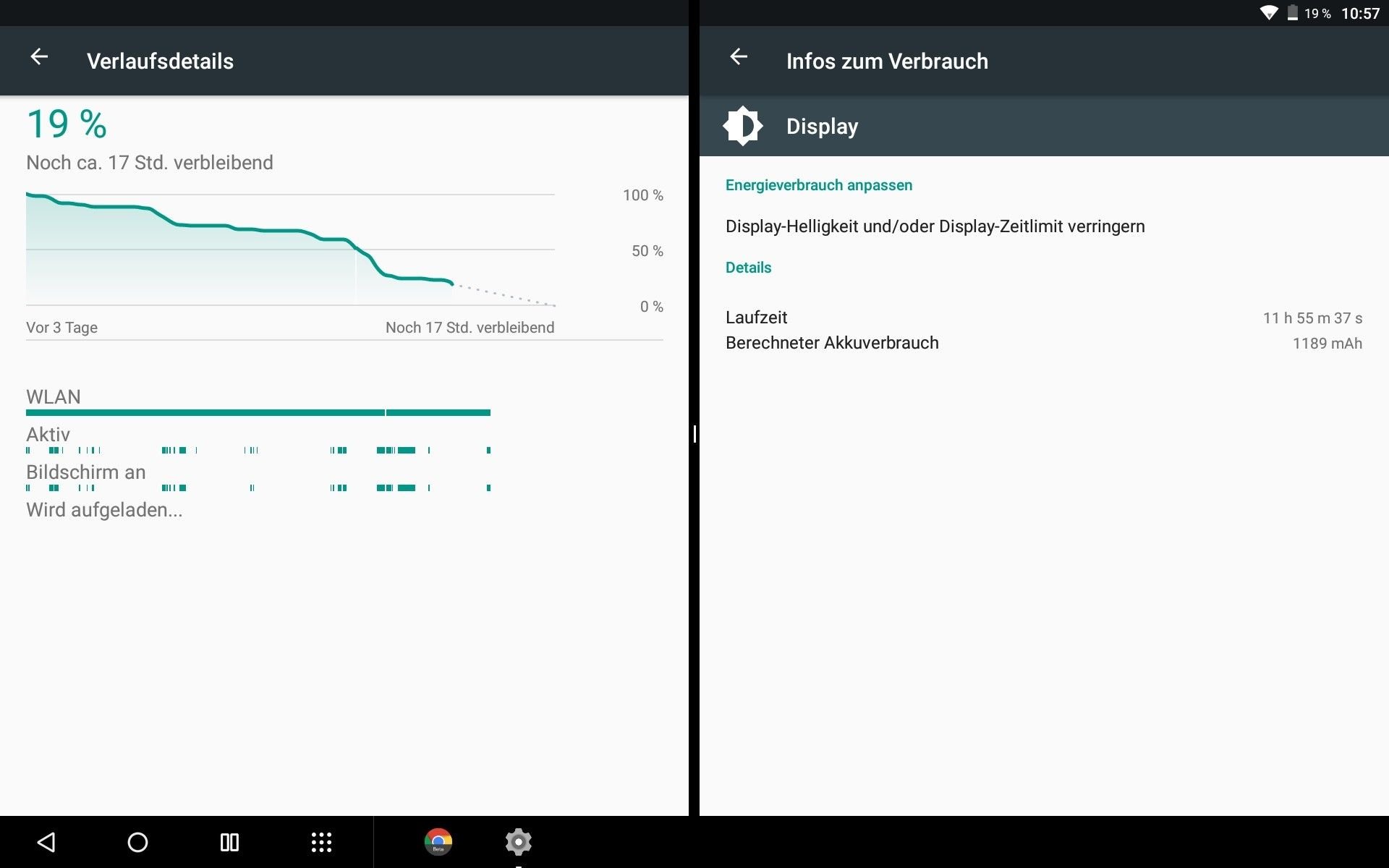Select the Laufzeit row label

click(x=756, y=318)
